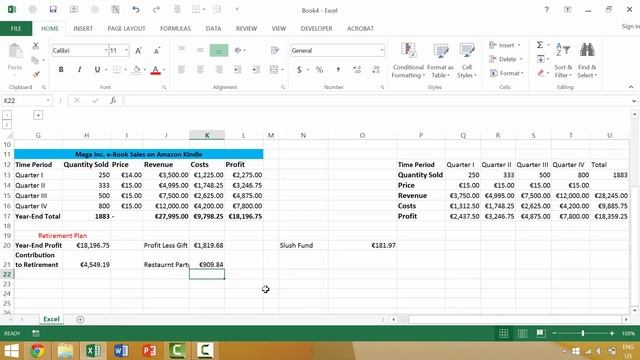Switch to Page Layout view in status bar
This screenshot has width=640, height=360.
click(x=522, y=334)
